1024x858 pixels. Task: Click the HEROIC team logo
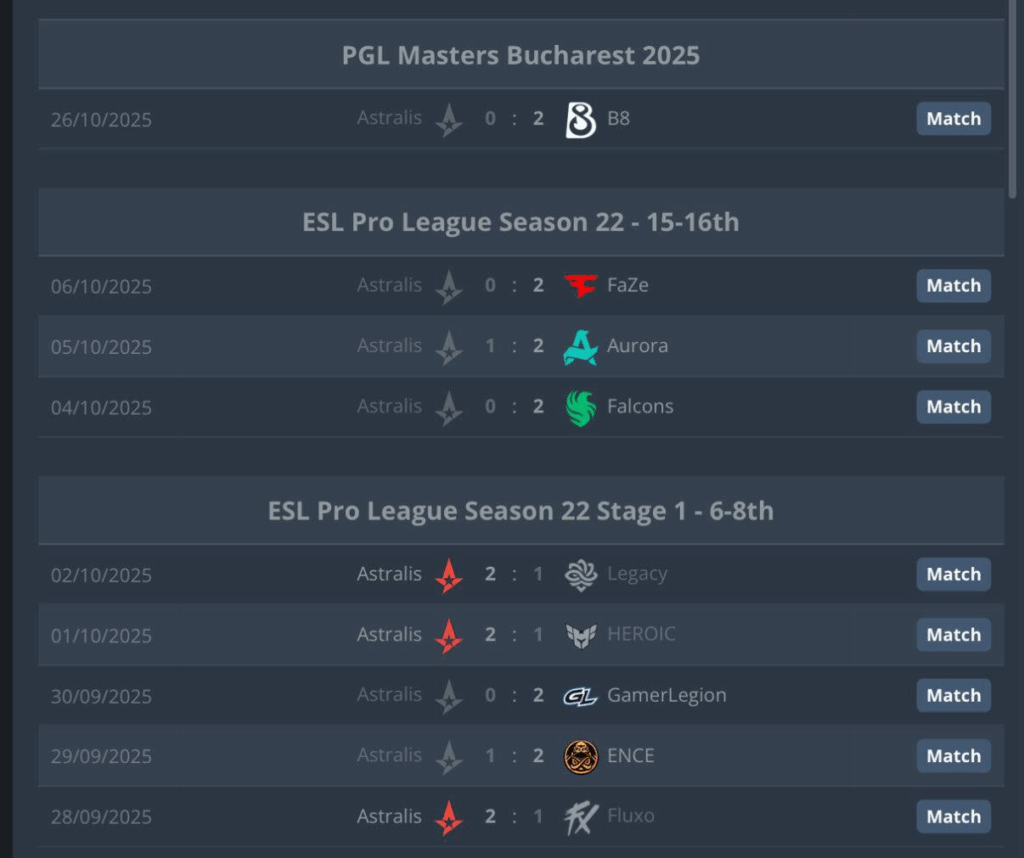580,635
